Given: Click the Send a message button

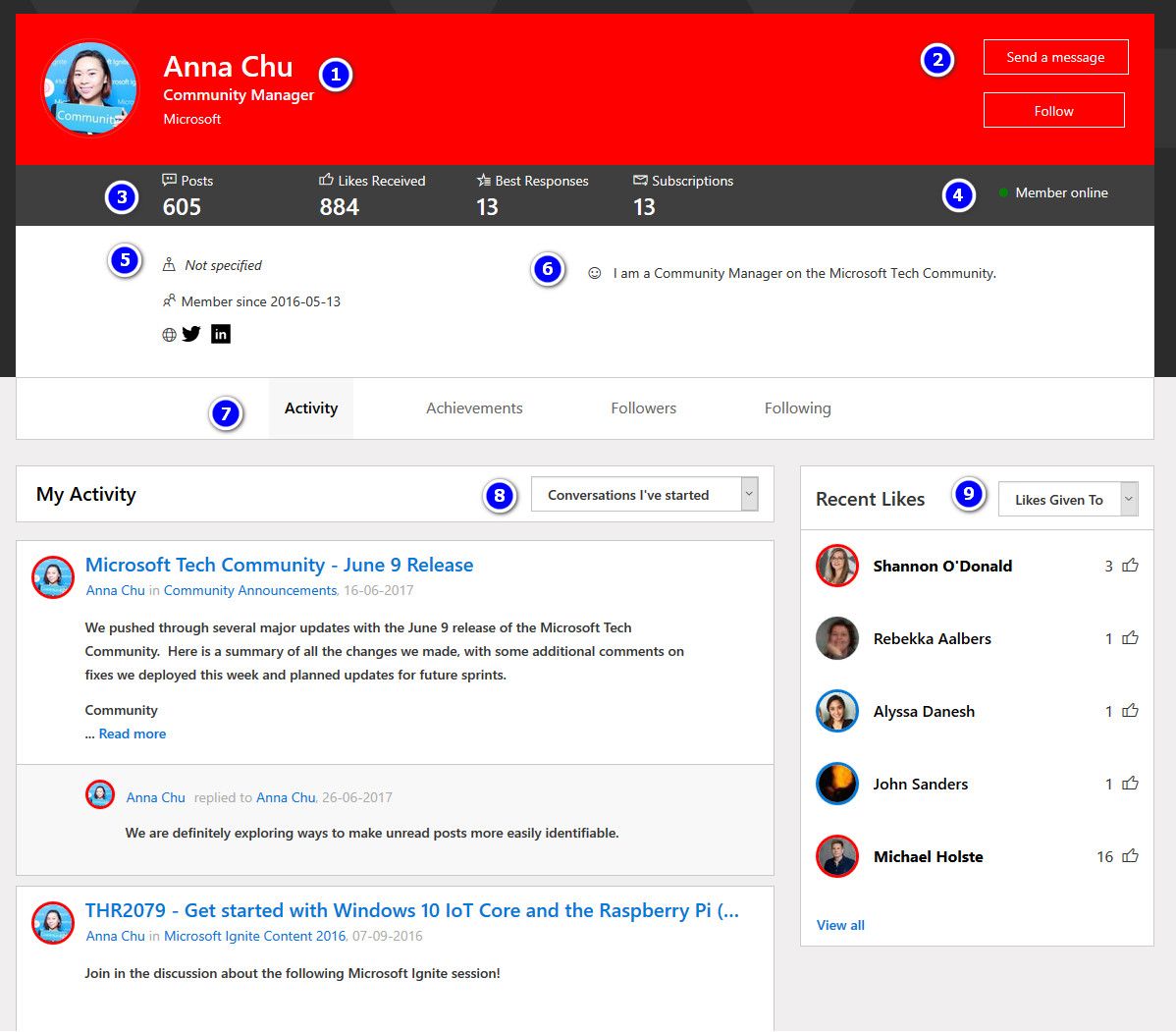Looking at the screenshot, I should [x=1055, y=57].
